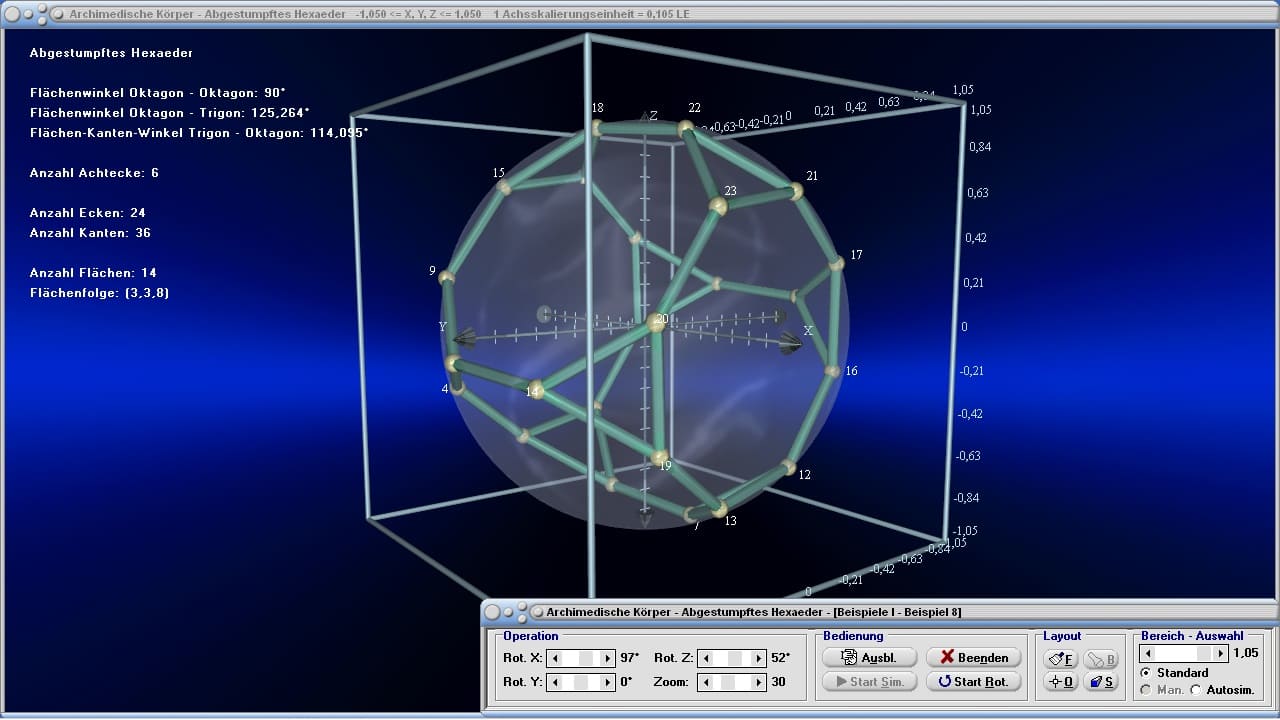Click vertex label 21 on the polyhedron
1280x720 pixels.
point(812,176)
